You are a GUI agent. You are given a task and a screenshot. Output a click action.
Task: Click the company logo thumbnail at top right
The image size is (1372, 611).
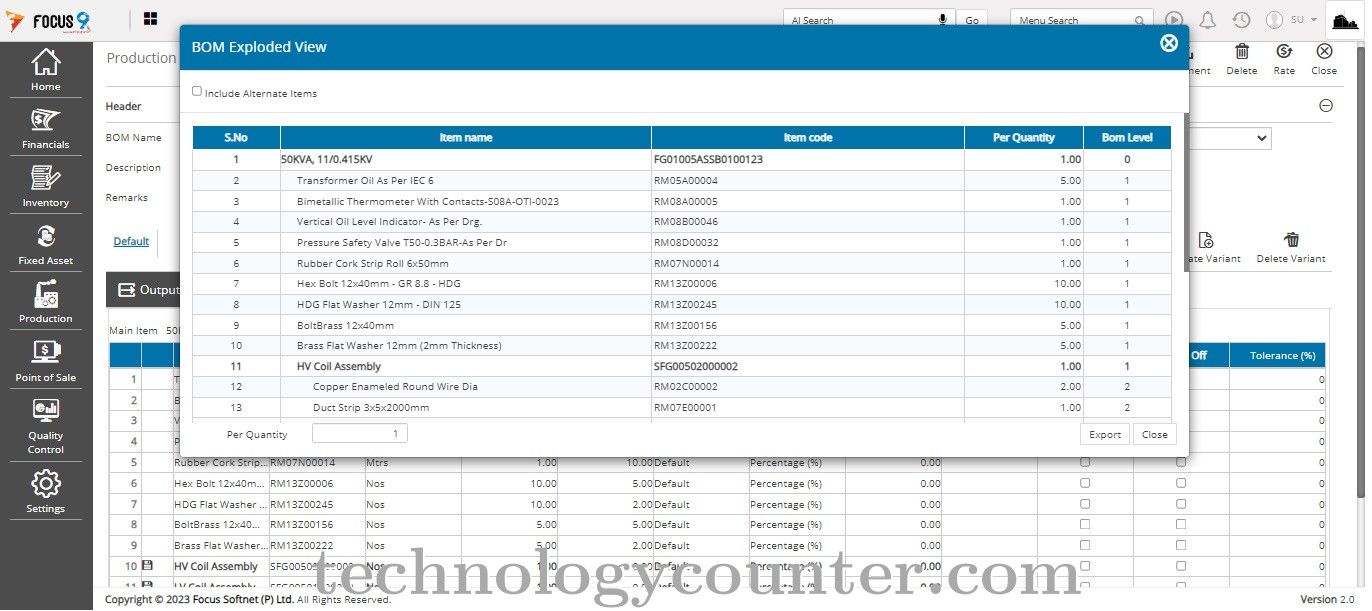[1345, 20]
